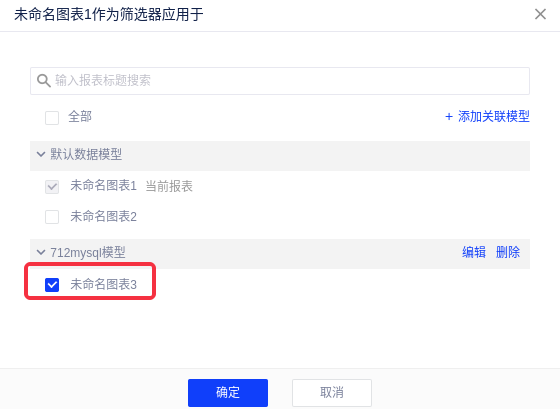Confirm with the 确定 button

point(228,393)
